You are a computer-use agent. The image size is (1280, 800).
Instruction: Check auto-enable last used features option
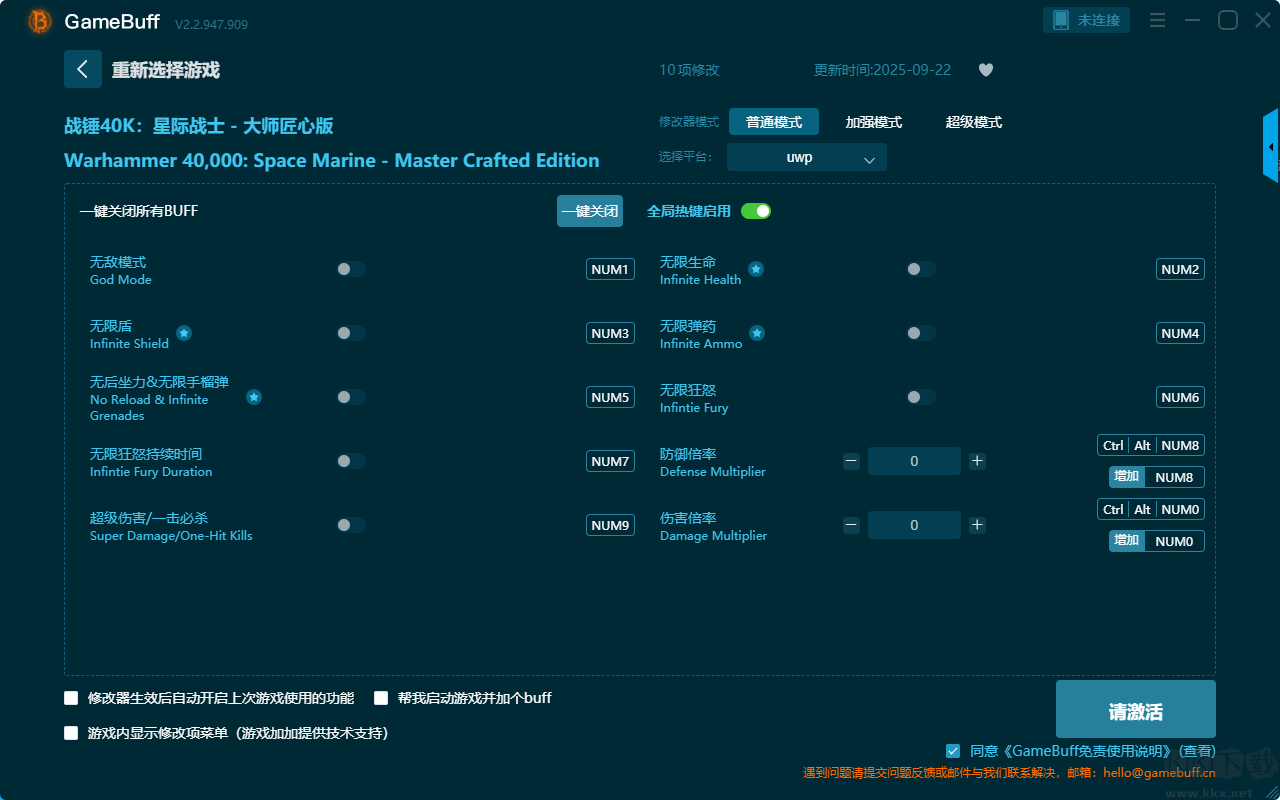click(71, 698)
